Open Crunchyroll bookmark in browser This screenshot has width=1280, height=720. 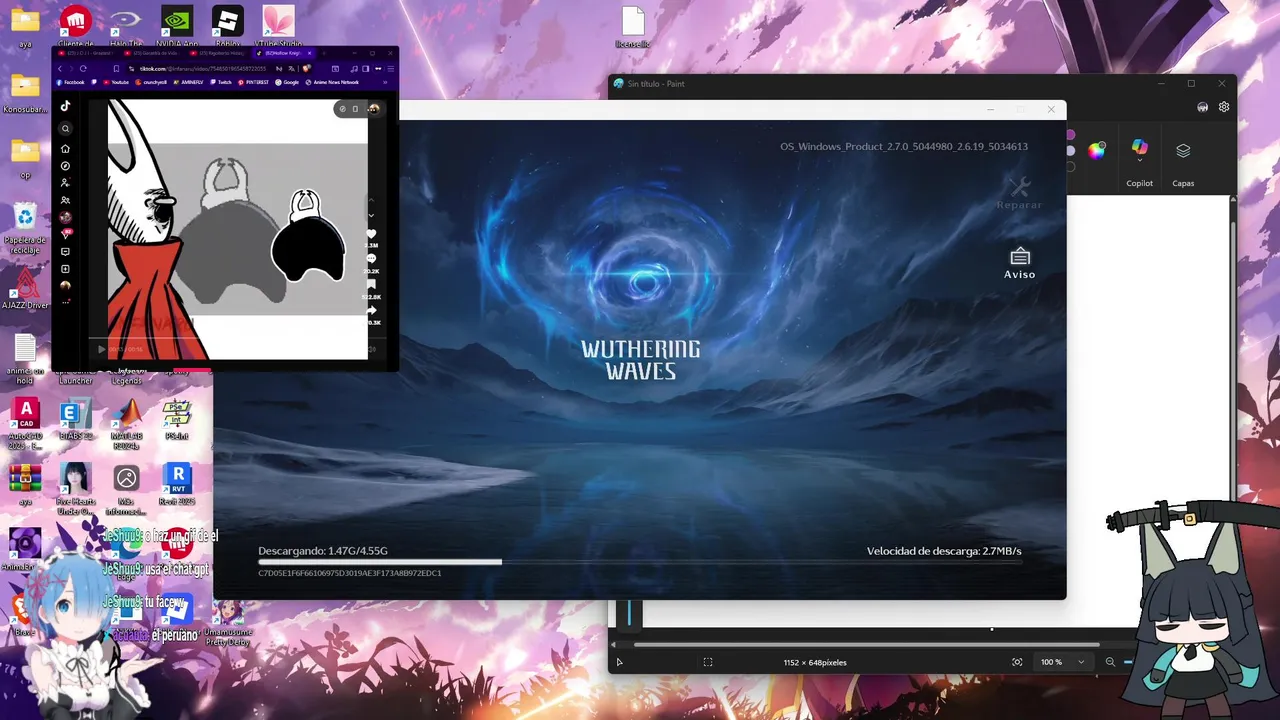coord(151,82)
